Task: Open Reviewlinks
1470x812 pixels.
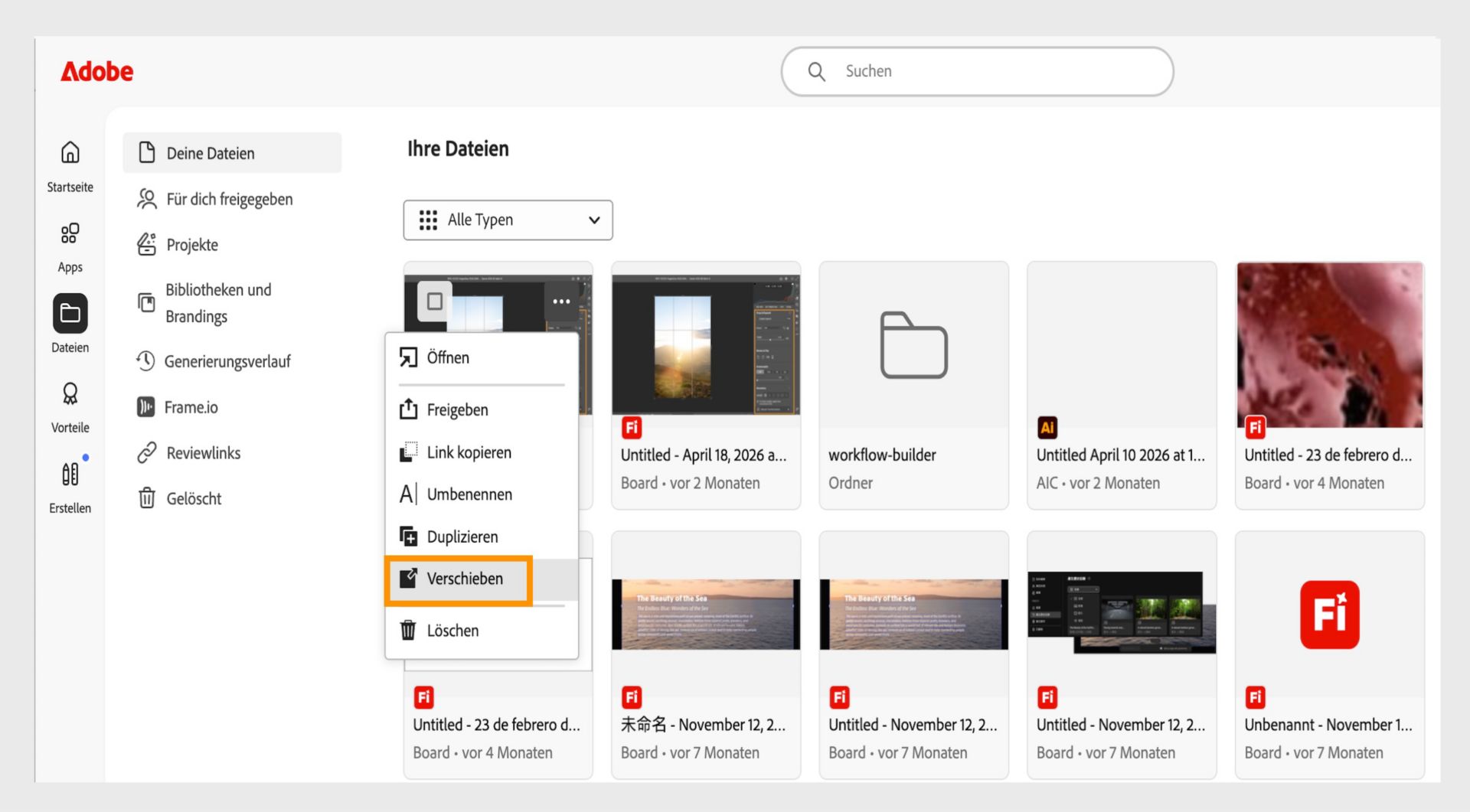Action: 203,453
